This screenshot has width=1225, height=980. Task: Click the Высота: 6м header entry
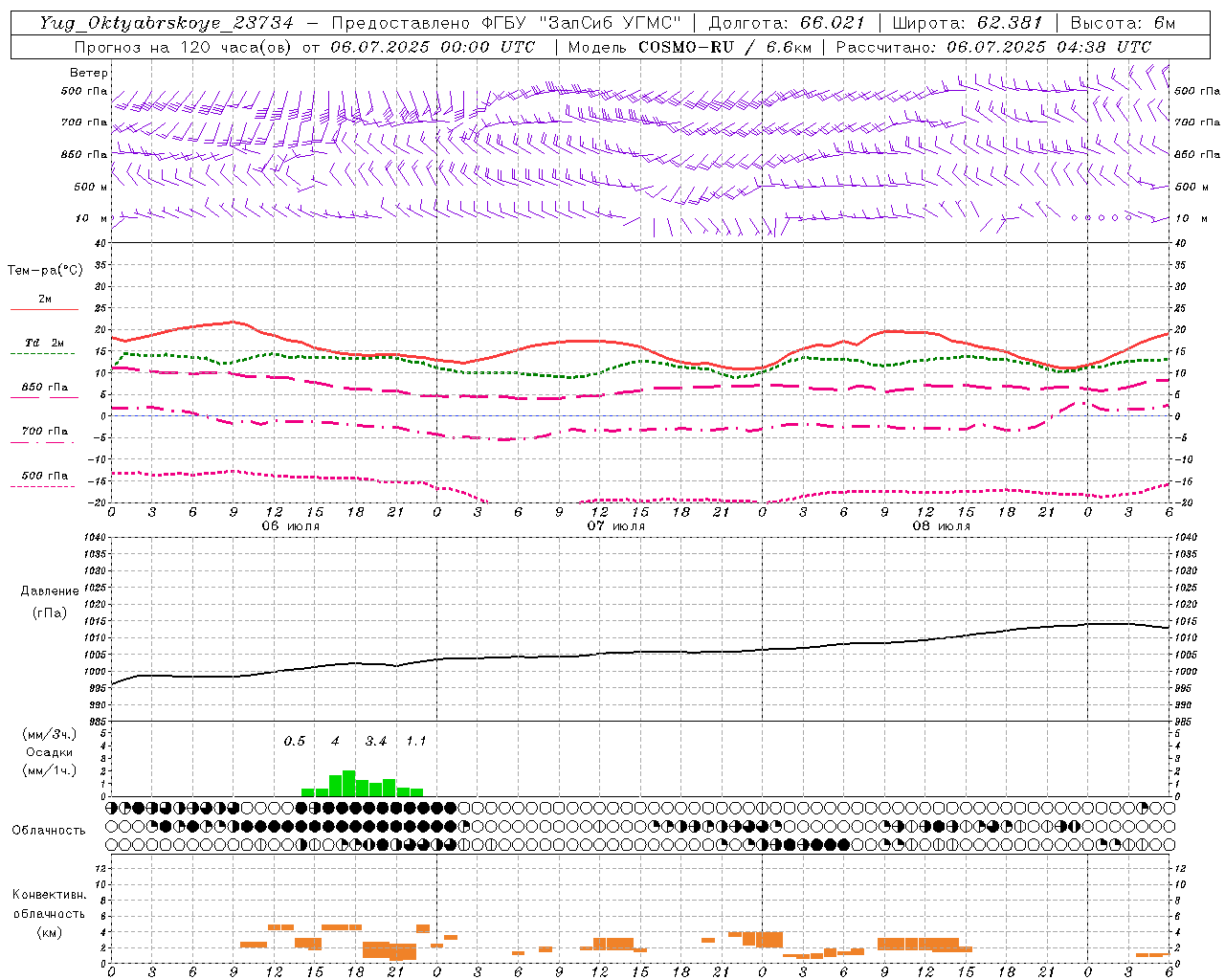[x=1123, y=23]
